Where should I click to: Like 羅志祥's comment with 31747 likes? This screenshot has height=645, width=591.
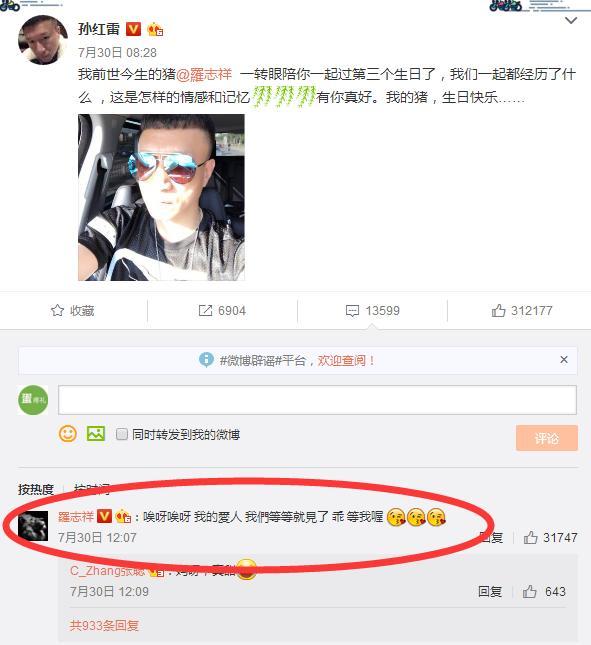(530, 537)
